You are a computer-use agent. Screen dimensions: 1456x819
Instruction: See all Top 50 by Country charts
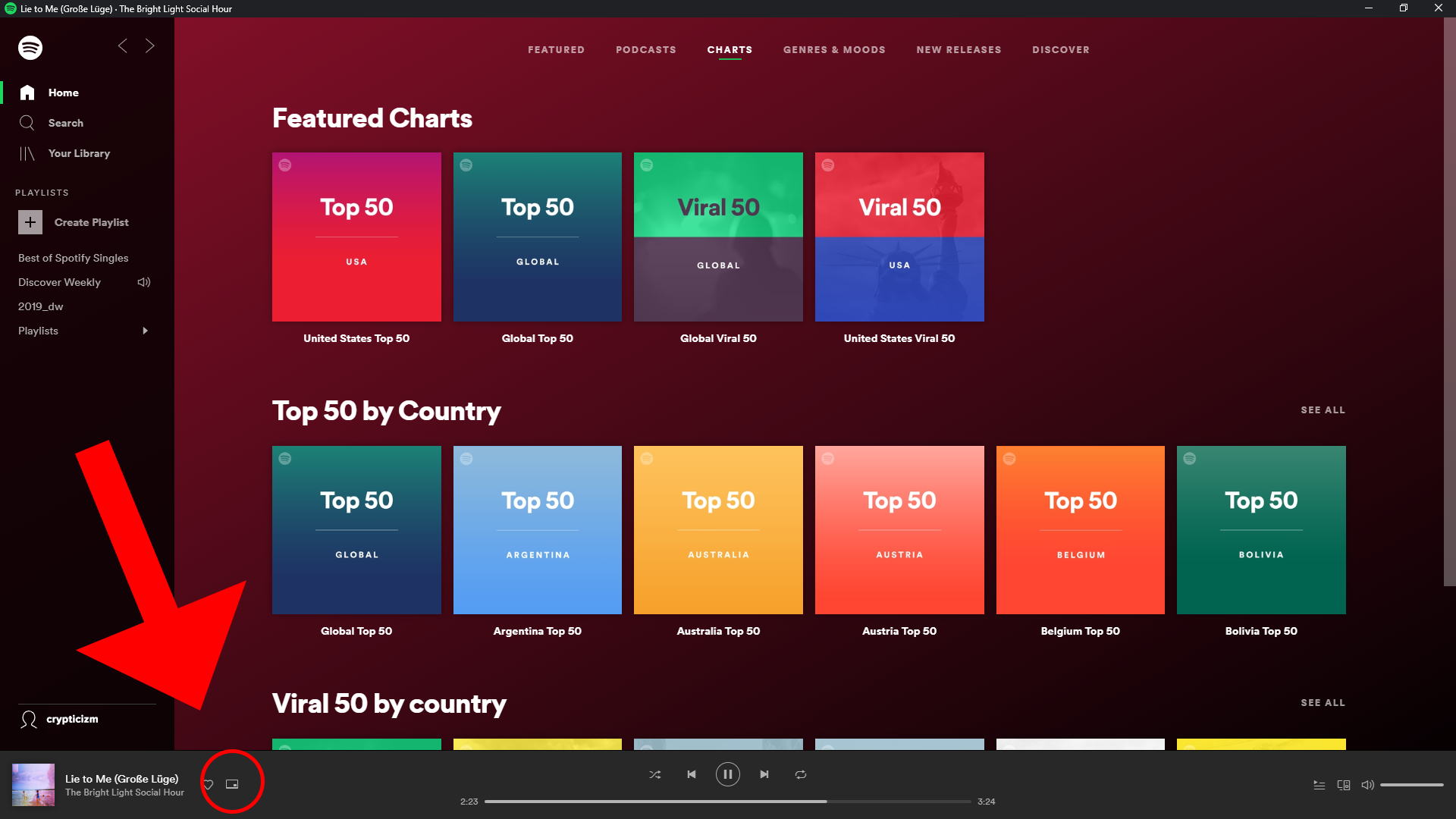1322,410
